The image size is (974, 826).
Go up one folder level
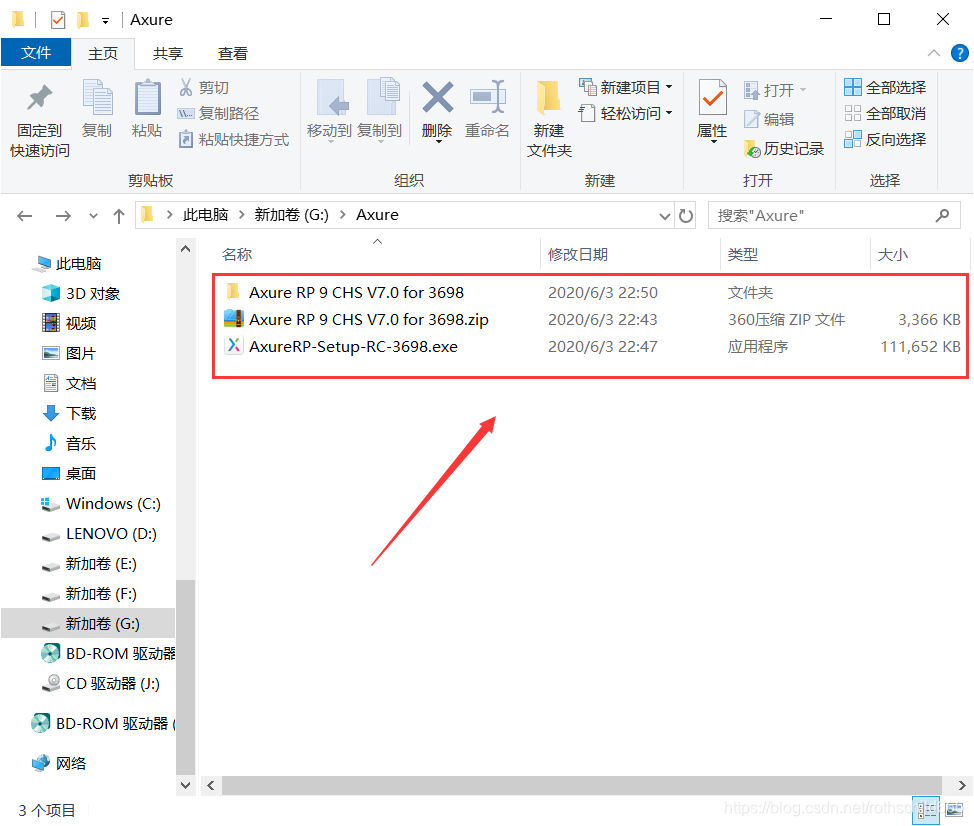119,216
